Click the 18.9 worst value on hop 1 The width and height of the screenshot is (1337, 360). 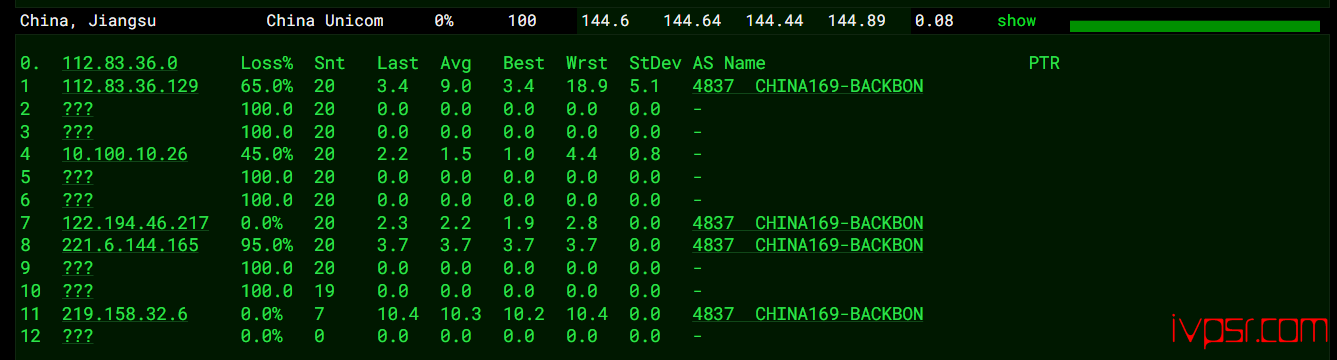point(586,86)
